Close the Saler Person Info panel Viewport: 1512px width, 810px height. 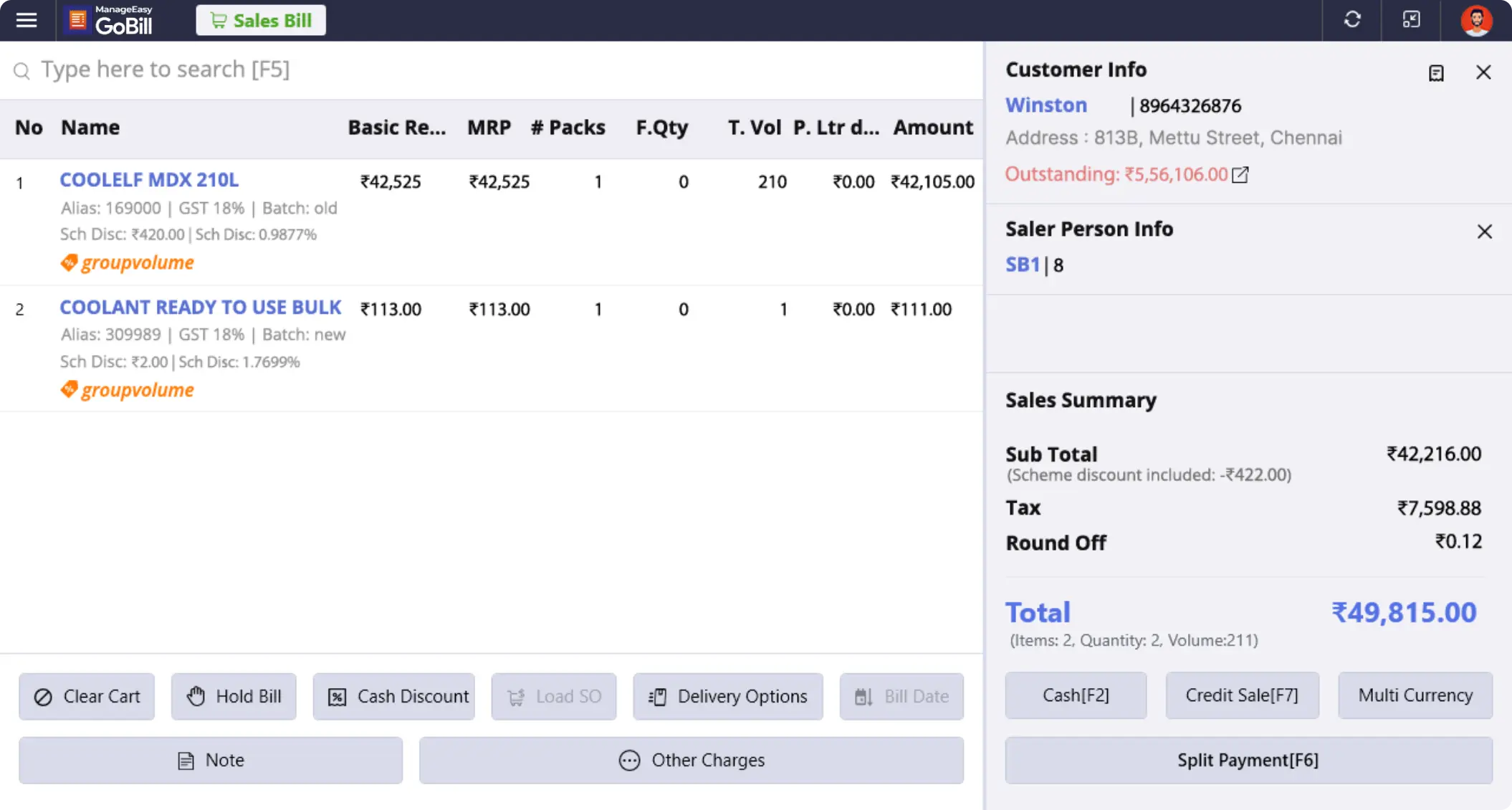click(1484, 231)
